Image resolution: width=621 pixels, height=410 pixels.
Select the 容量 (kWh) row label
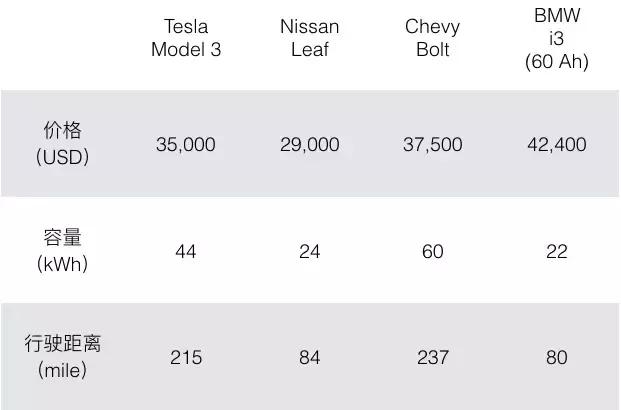(62, 251)
